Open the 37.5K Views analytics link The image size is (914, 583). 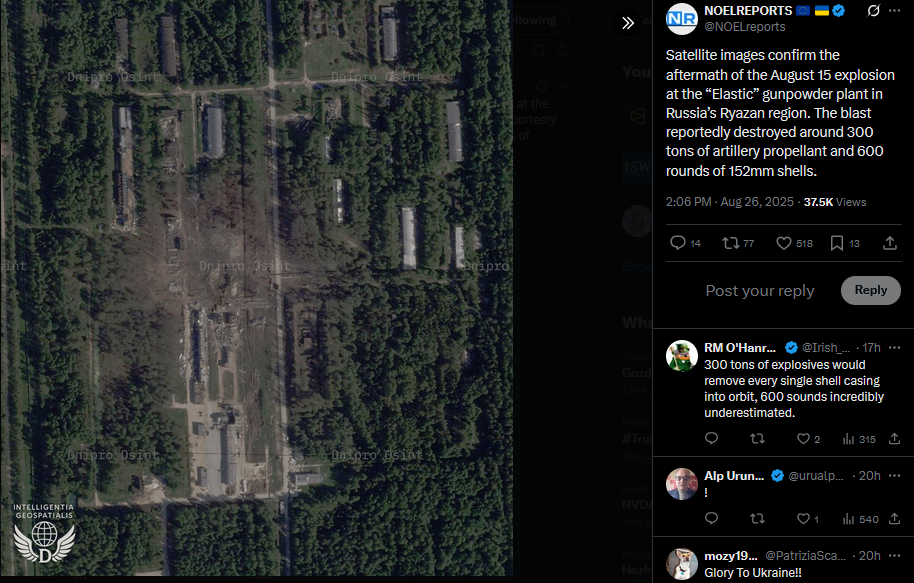point(835,202)
